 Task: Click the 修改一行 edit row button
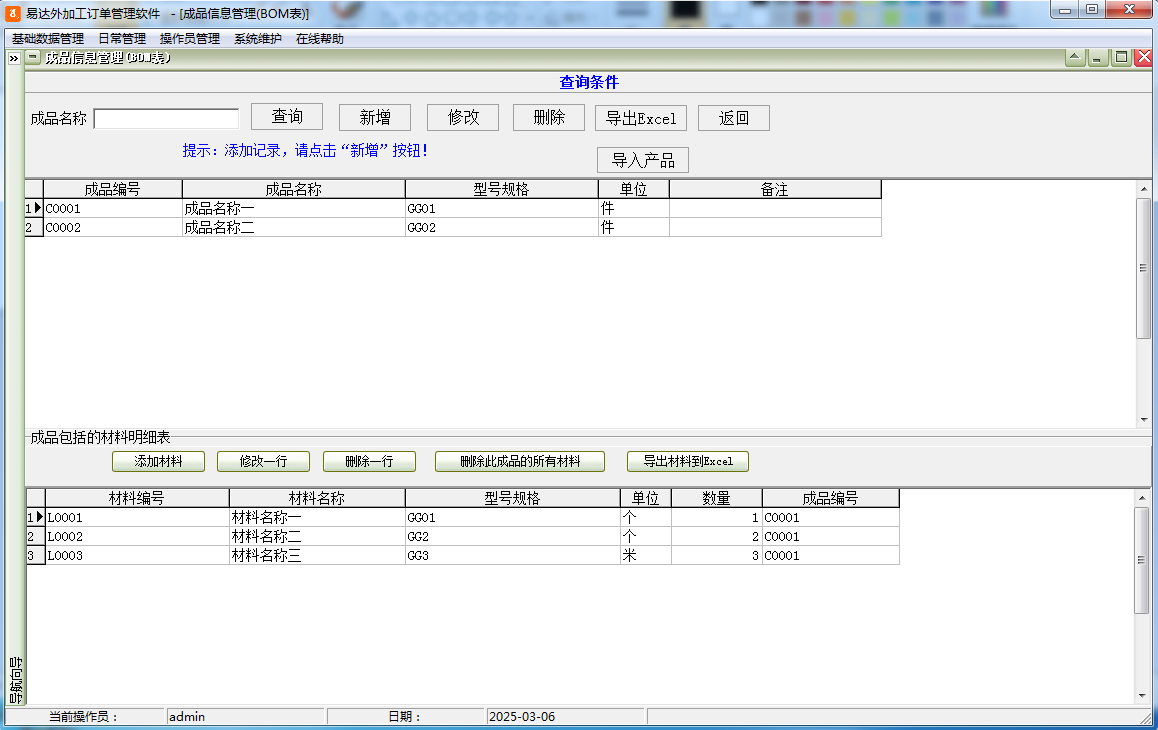[262, 461]
